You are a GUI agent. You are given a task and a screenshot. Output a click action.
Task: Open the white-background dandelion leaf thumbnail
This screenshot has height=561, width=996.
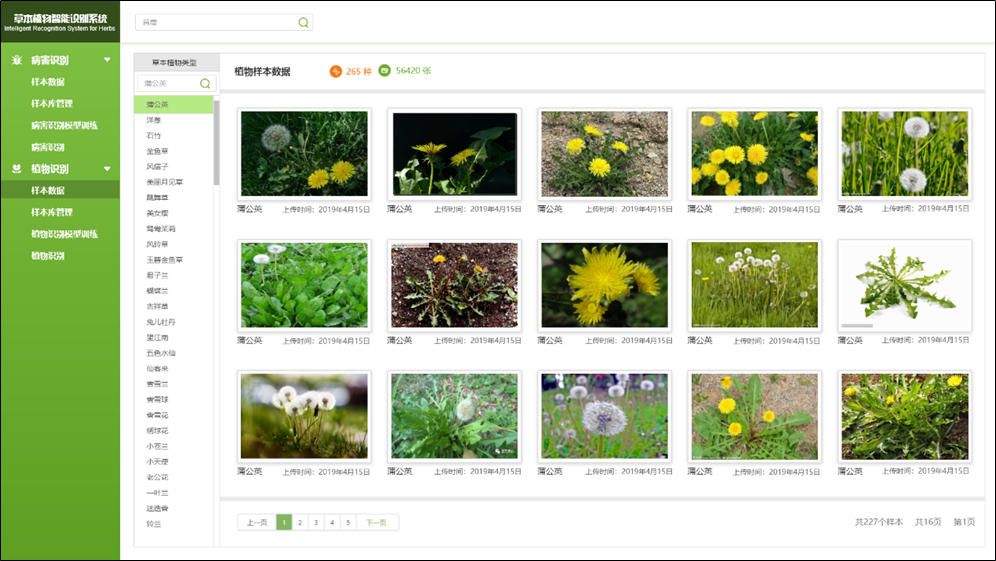pos(905,286)
